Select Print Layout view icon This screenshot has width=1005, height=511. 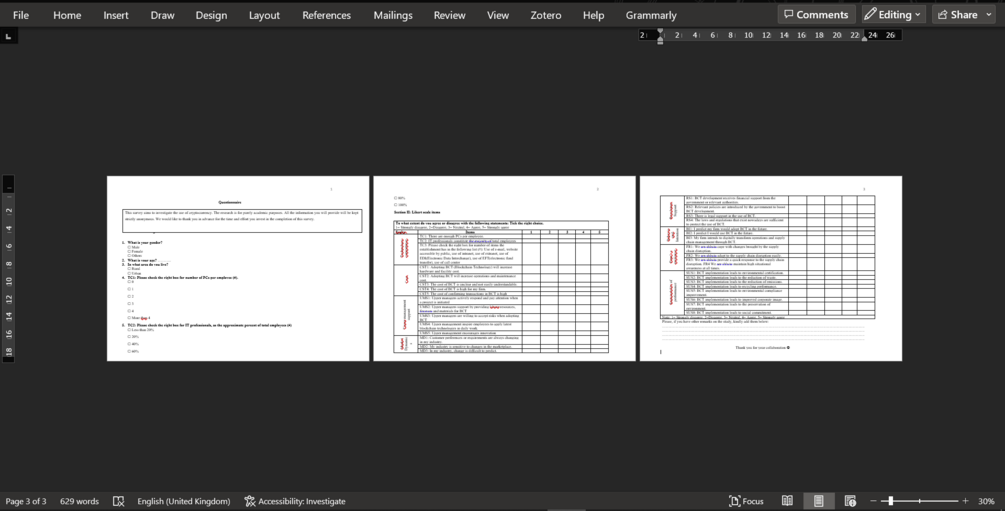click(x=818, y=501)
